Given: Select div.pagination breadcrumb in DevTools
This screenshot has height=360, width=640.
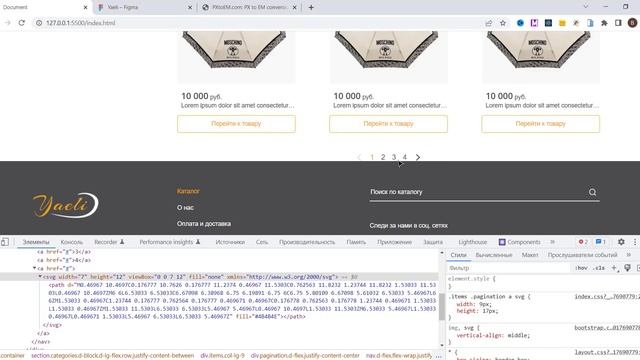Looking at the screenshot, I should point(305,356).
